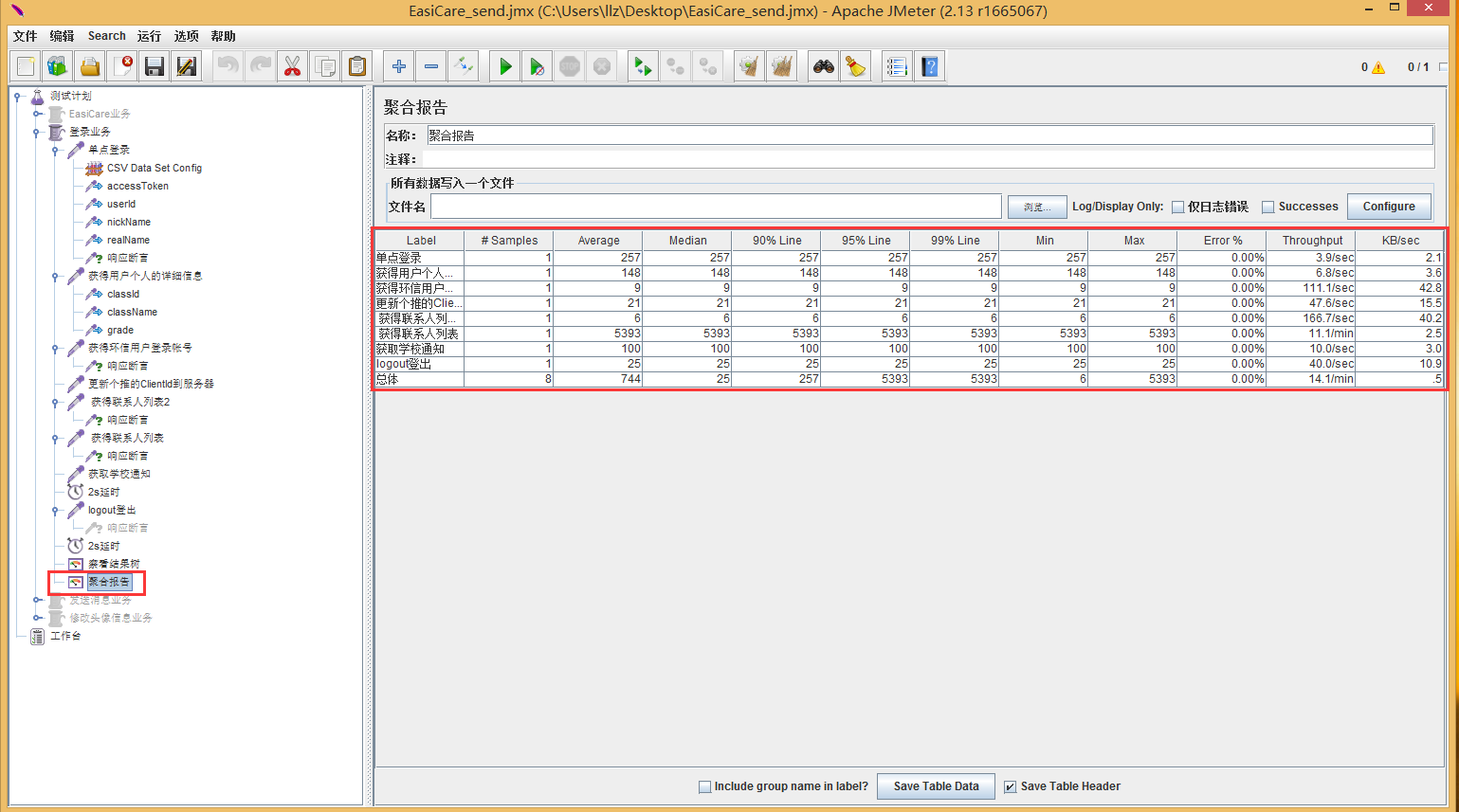Select the 工作台 workbench node

coord(56,636)
